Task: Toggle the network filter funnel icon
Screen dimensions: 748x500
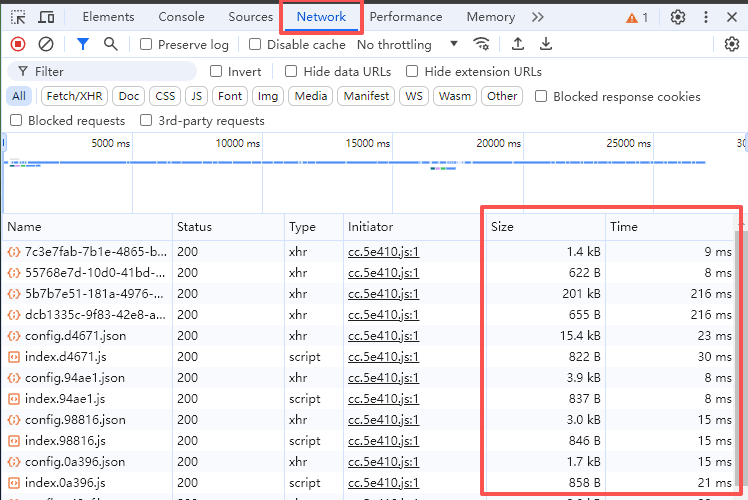Action: coord(83,44)
